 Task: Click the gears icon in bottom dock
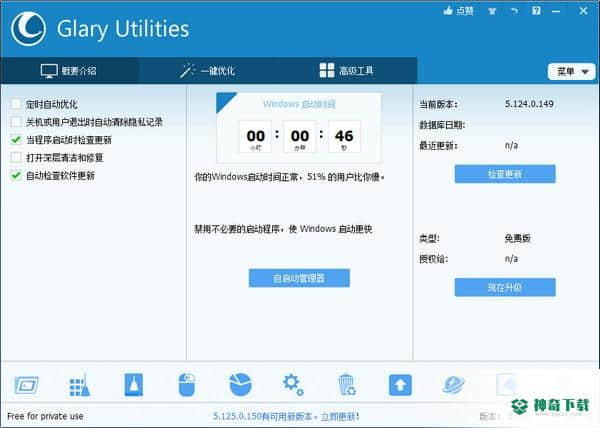[293, 384]
